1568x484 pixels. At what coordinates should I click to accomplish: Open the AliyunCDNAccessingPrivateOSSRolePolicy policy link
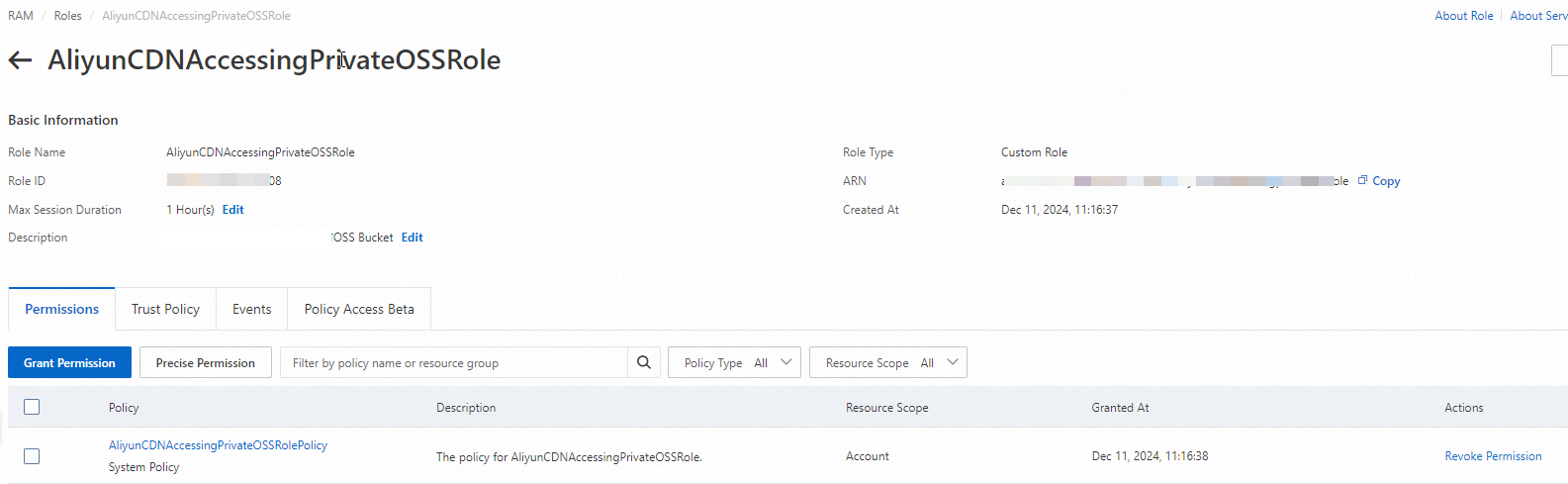click(218, 445)
